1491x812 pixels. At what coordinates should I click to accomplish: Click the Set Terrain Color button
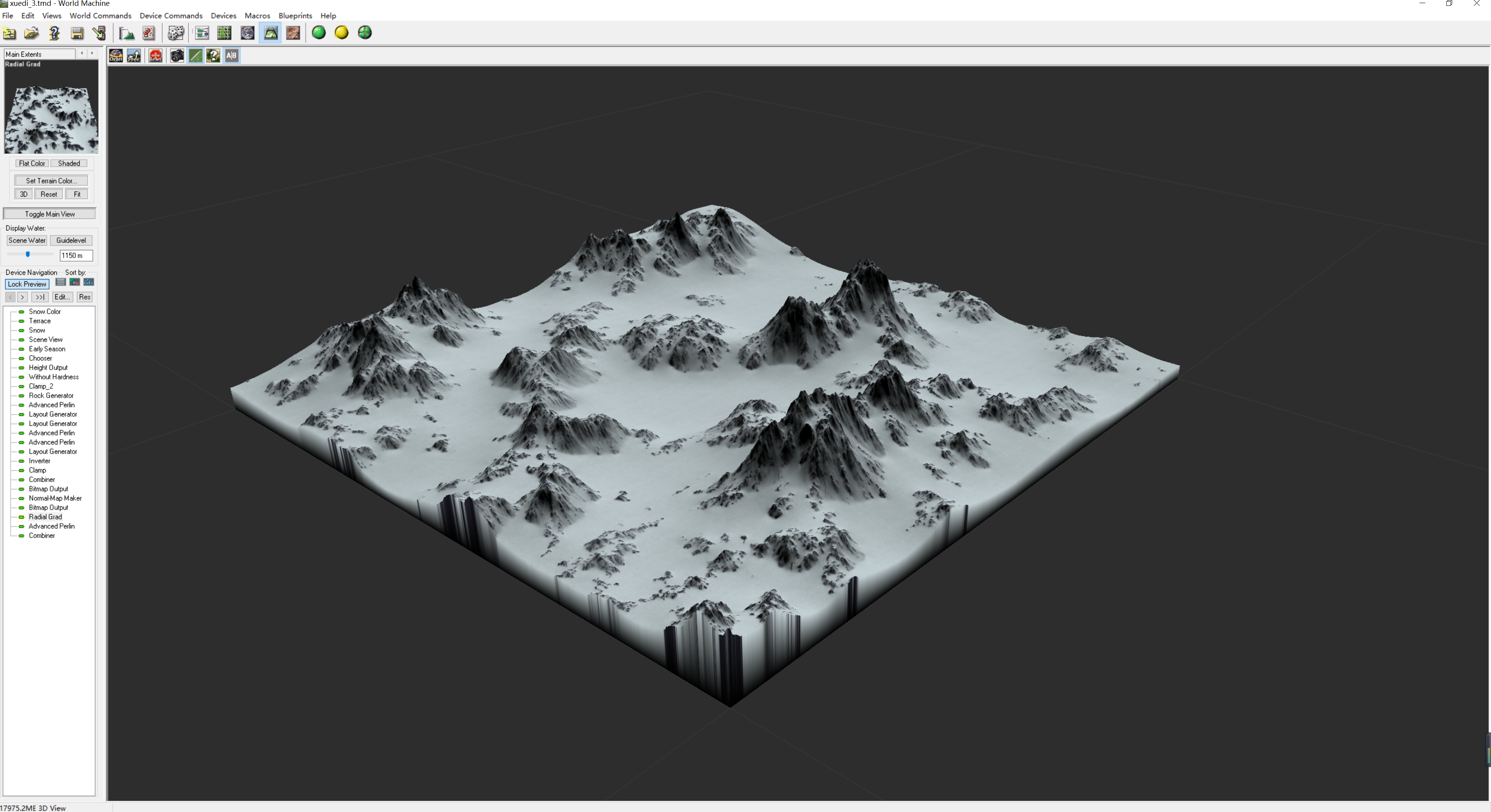[x=51, y=181]
